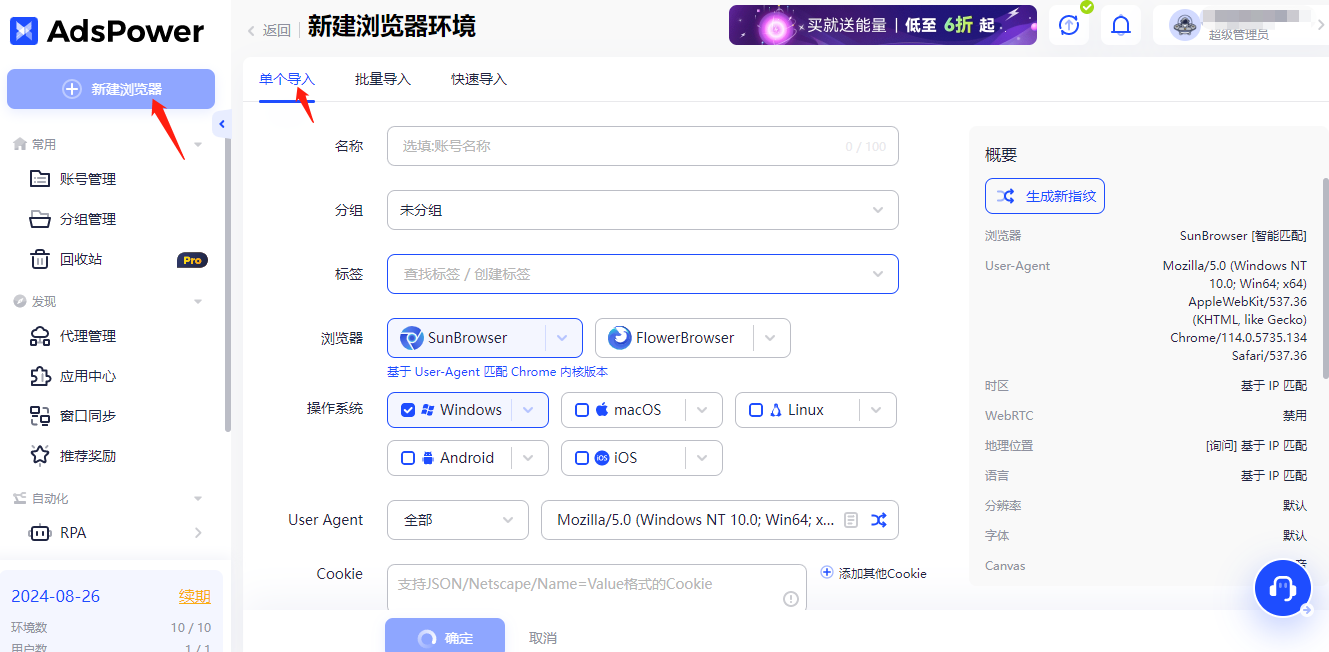The width and height of the screenshot is (1329, 652).
Task: Expand the RPA submenu arrow
Action: 198,533
